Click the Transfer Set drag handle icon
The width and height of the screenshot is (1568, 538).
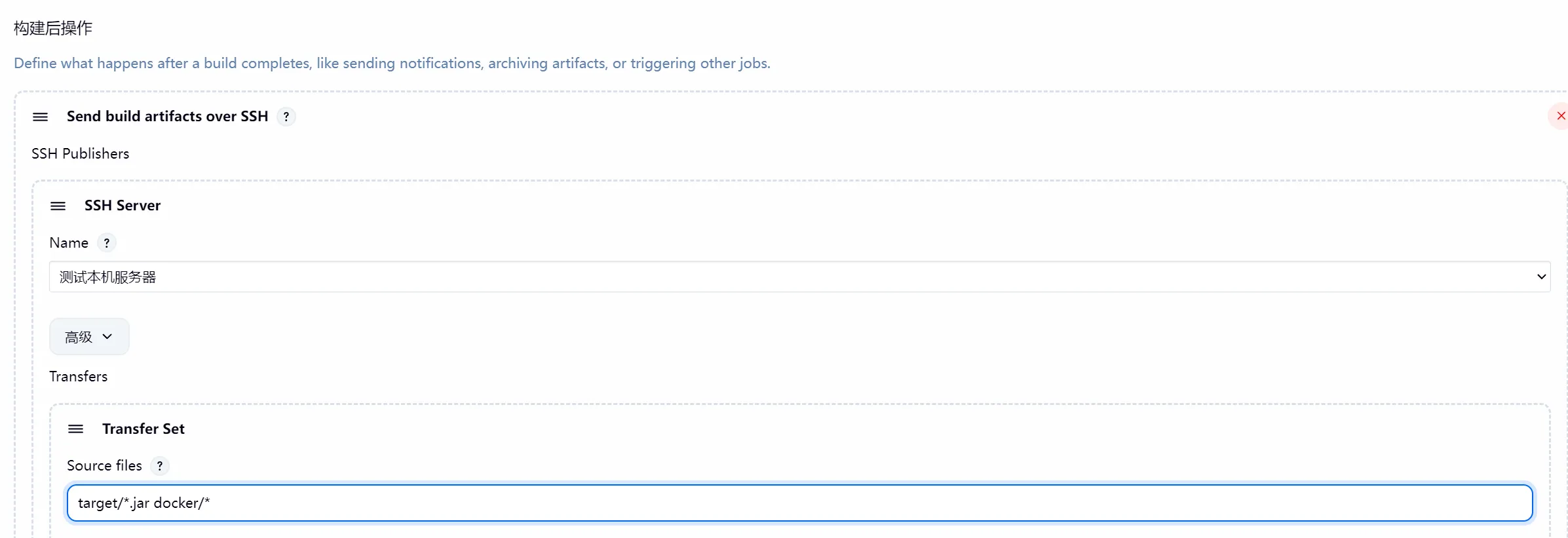click(x=75, y=429)
